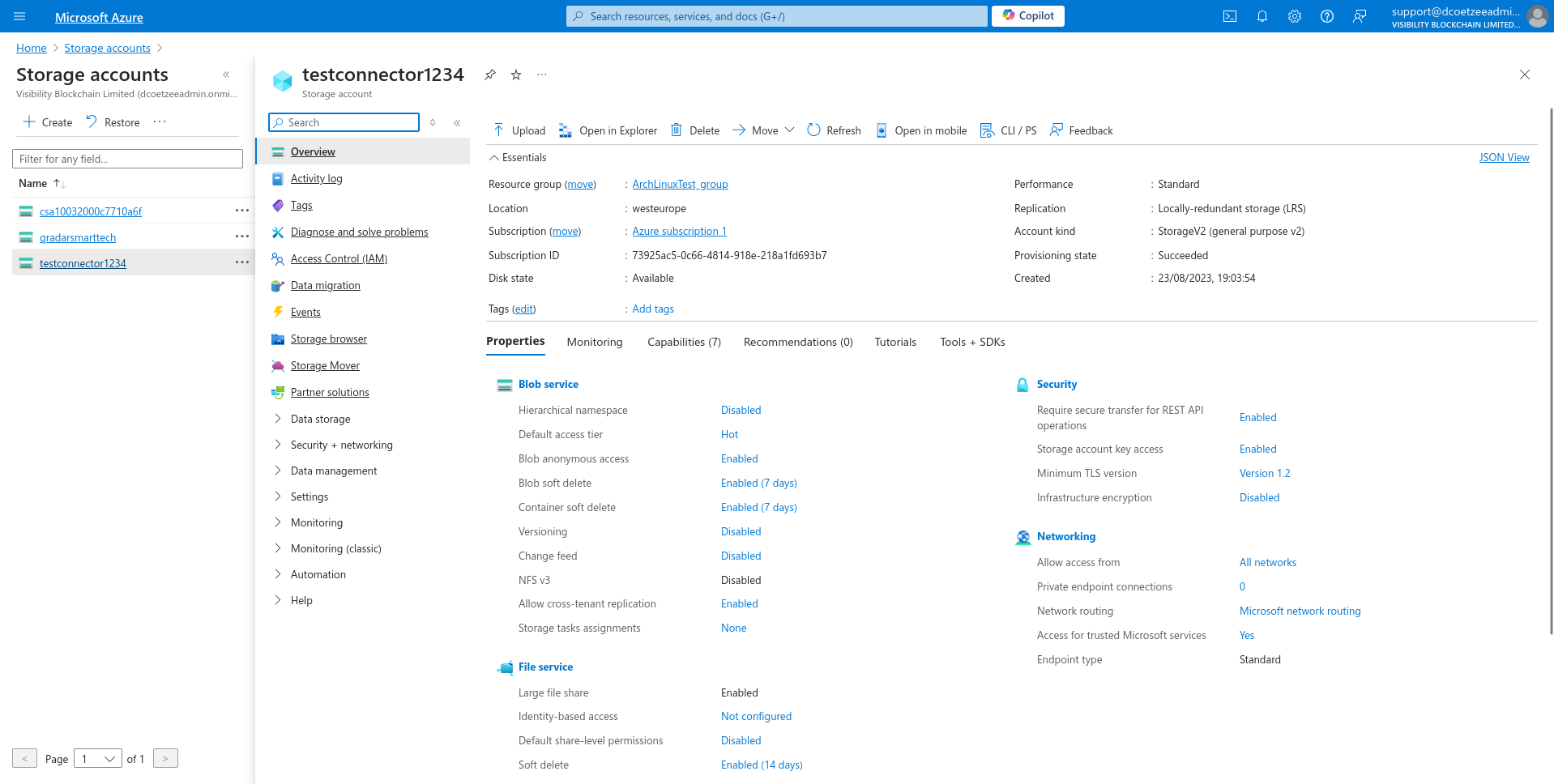Switch to the Monitoring tab

point(594,342)
